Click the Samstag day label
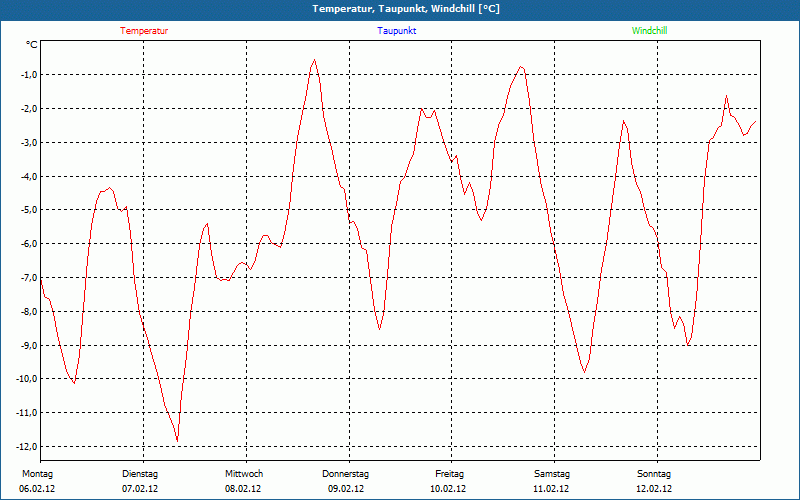This screenshot has width=800, height=500. [552, 474]
